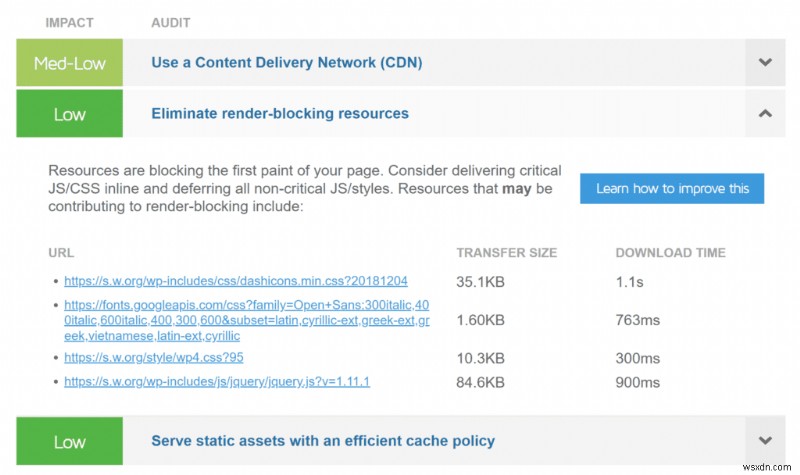Collapse the render-blocking resources audit chevron
The width and height of the screenshot is (800, 475).
tap(765, 113)
